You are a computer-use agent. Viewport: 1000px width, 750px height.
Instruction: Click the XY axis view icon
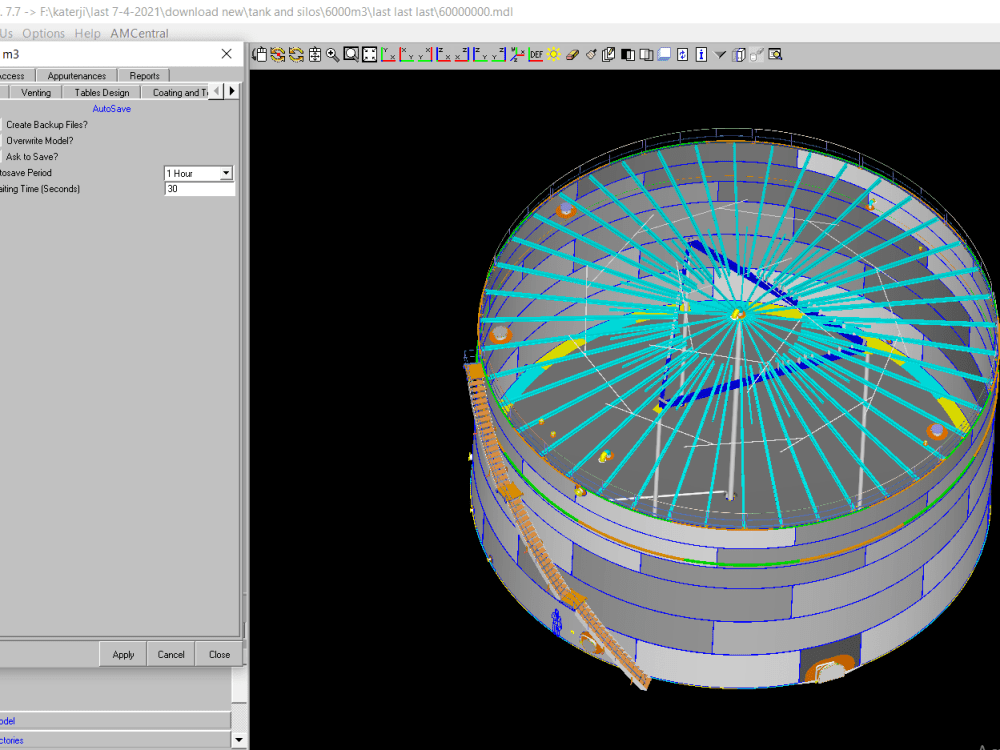click(x=389, y=55)
